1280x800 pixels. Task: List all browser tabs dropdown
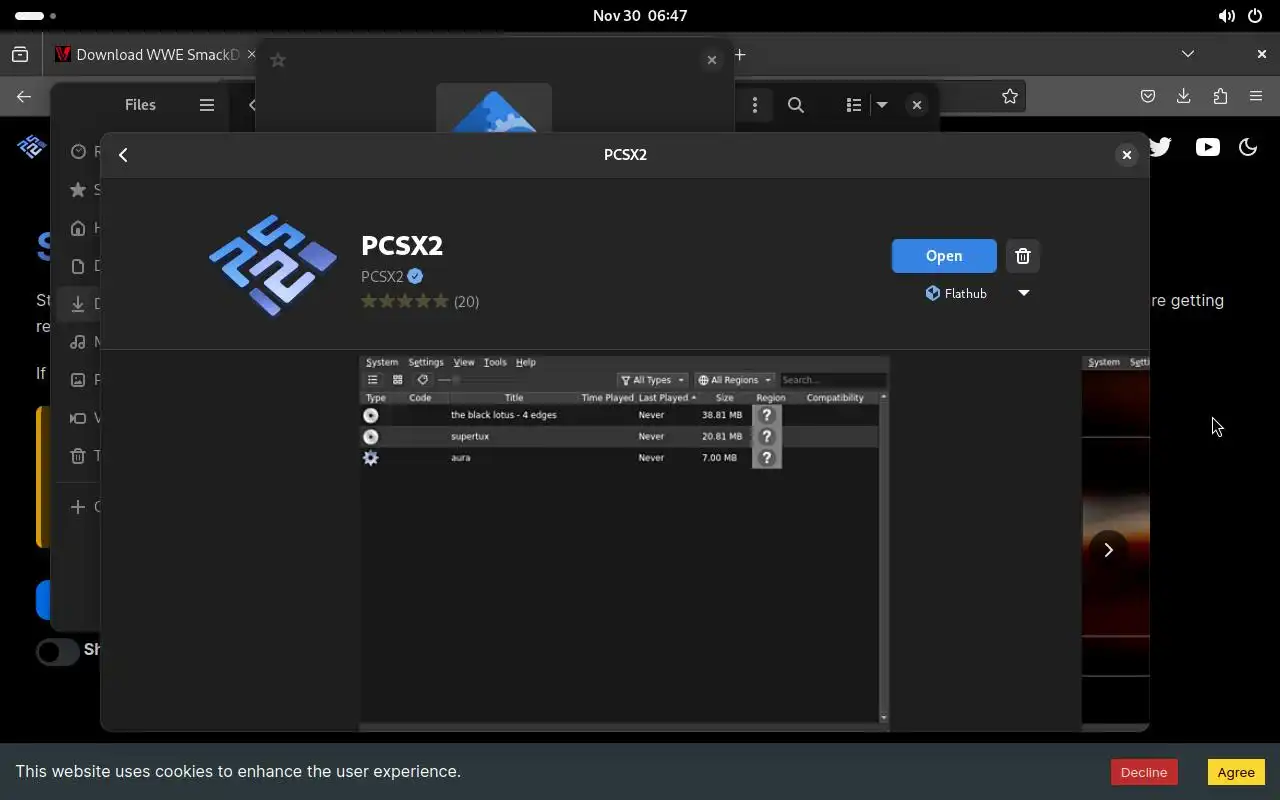1187,54
